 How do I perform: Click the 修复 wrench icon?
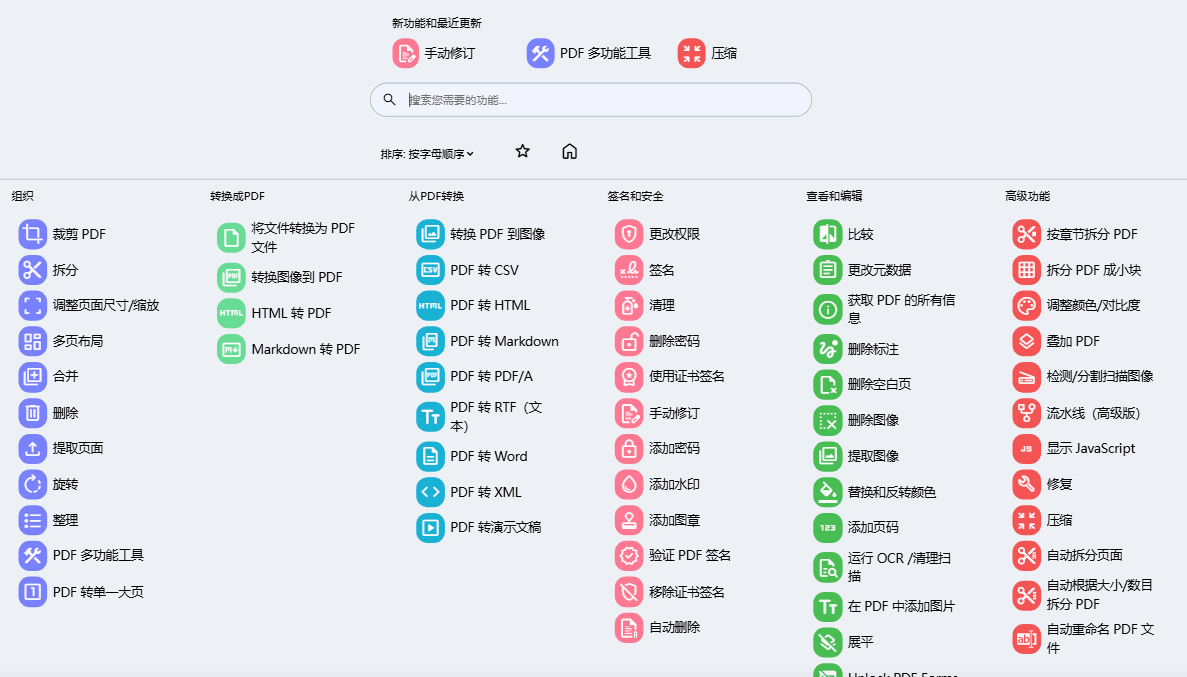[x=1027, y=484]
